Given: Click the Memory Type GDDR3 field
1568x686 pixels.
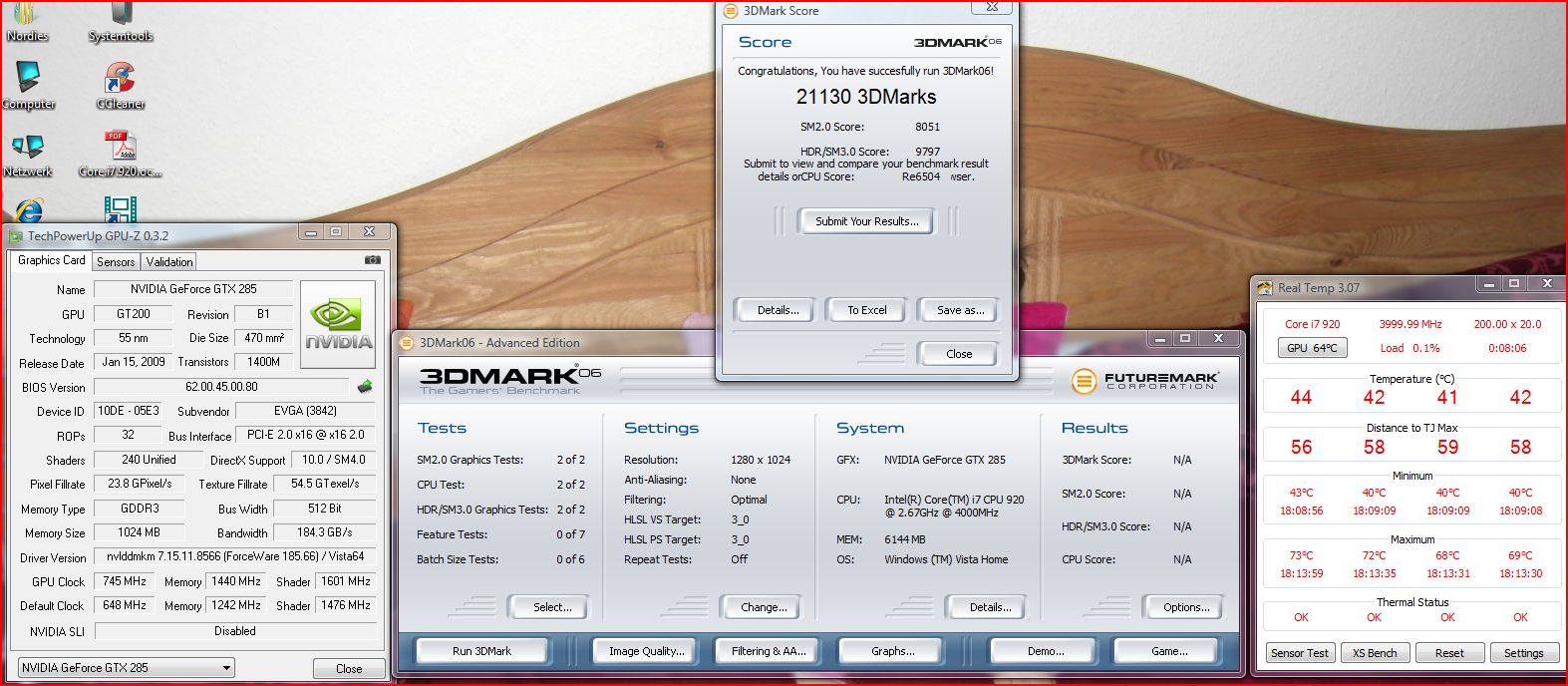Looking at the screenshot, I should tap(140, 509).
